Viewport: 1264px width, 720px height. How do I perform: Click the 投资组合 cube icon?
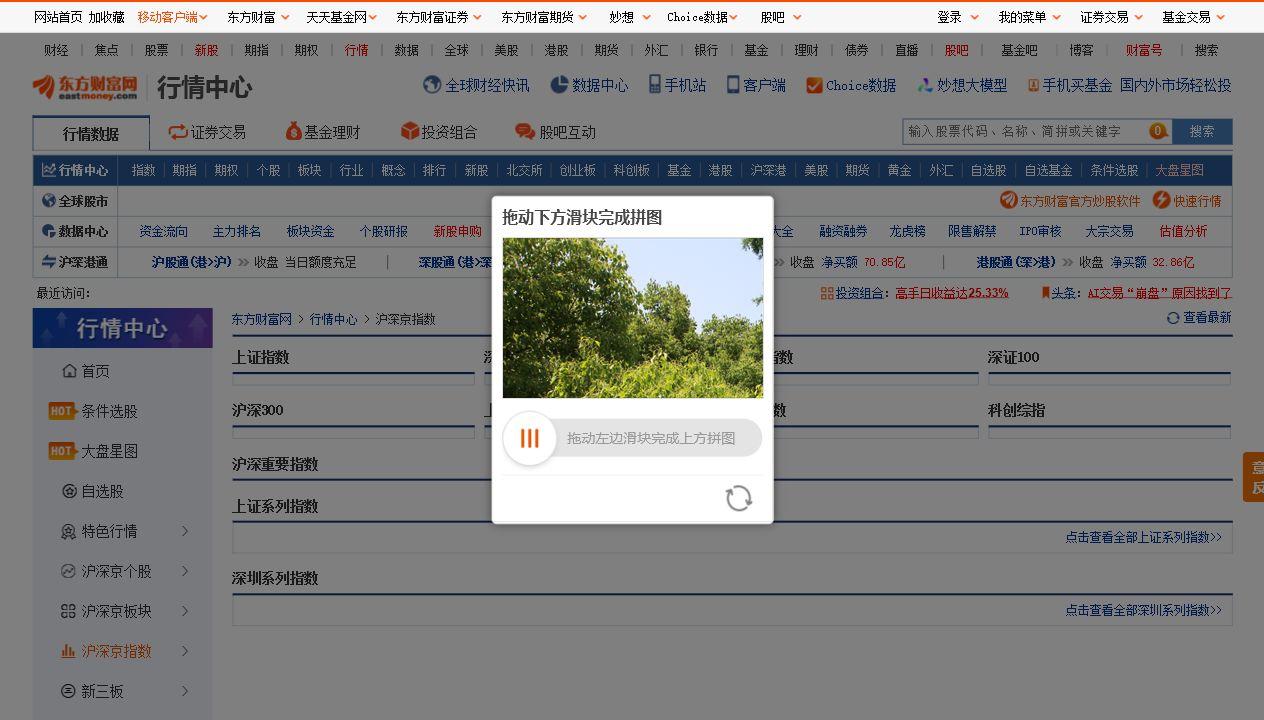point(409,131)
